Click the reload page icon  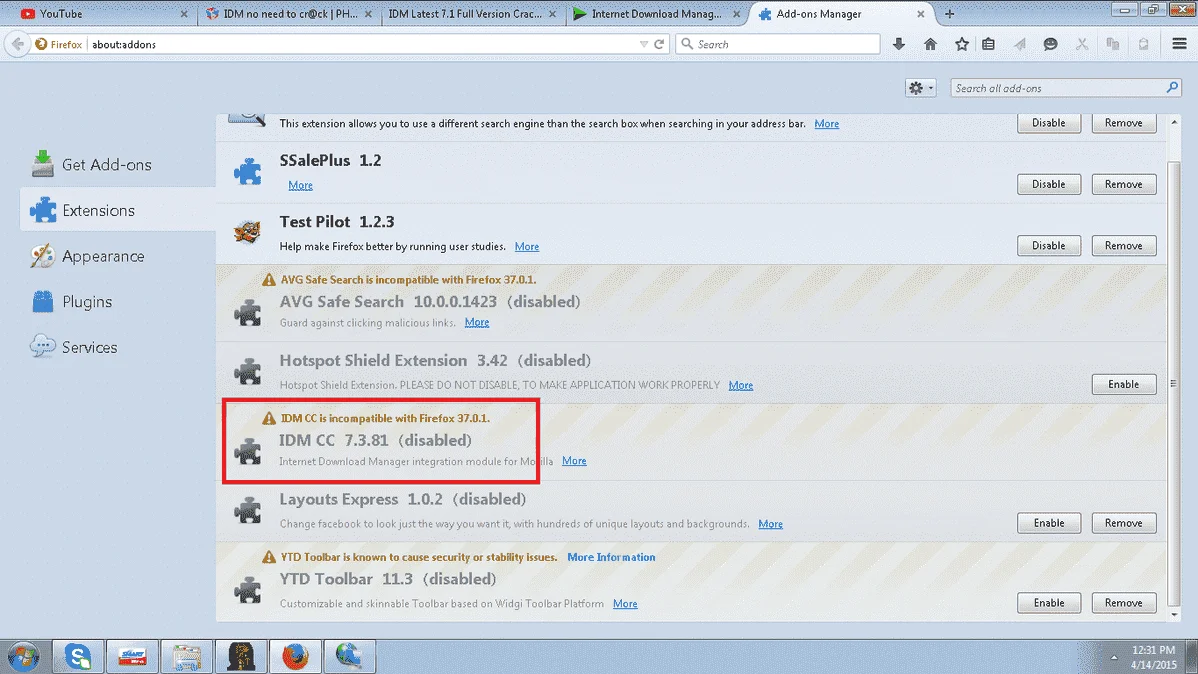coord(659,44)
